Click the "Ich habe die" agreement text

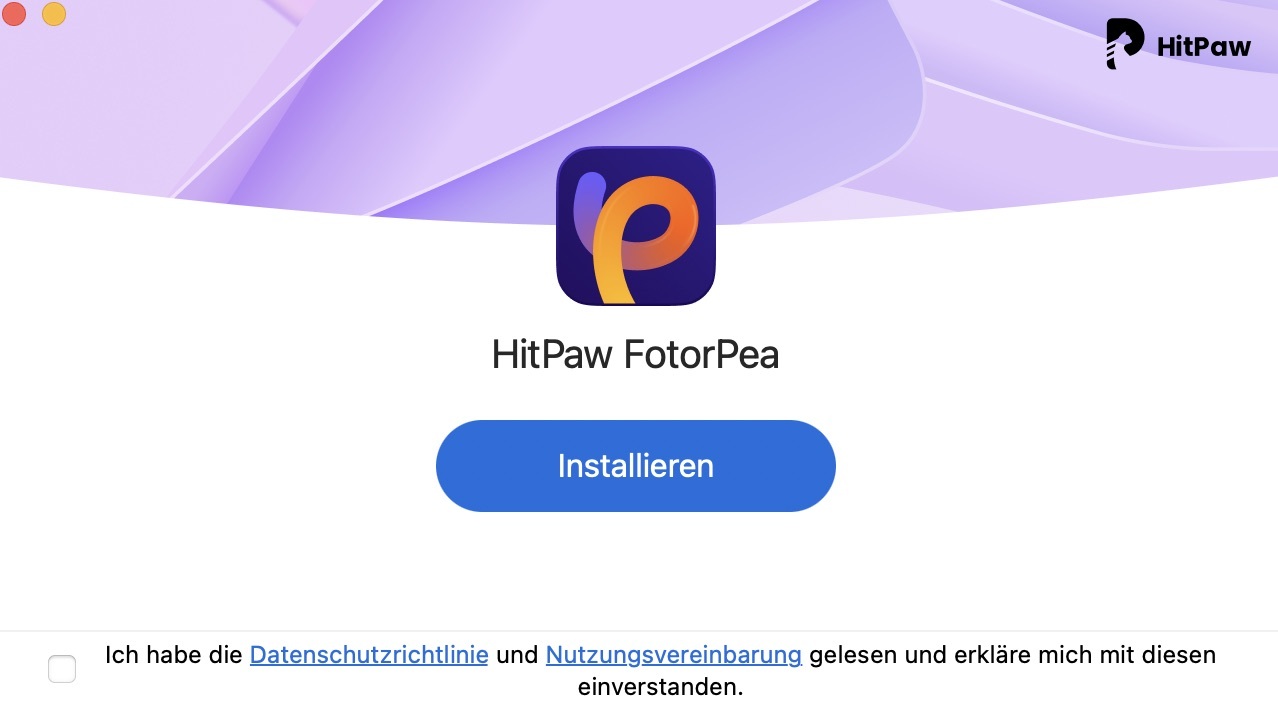[x=174, y=655]
